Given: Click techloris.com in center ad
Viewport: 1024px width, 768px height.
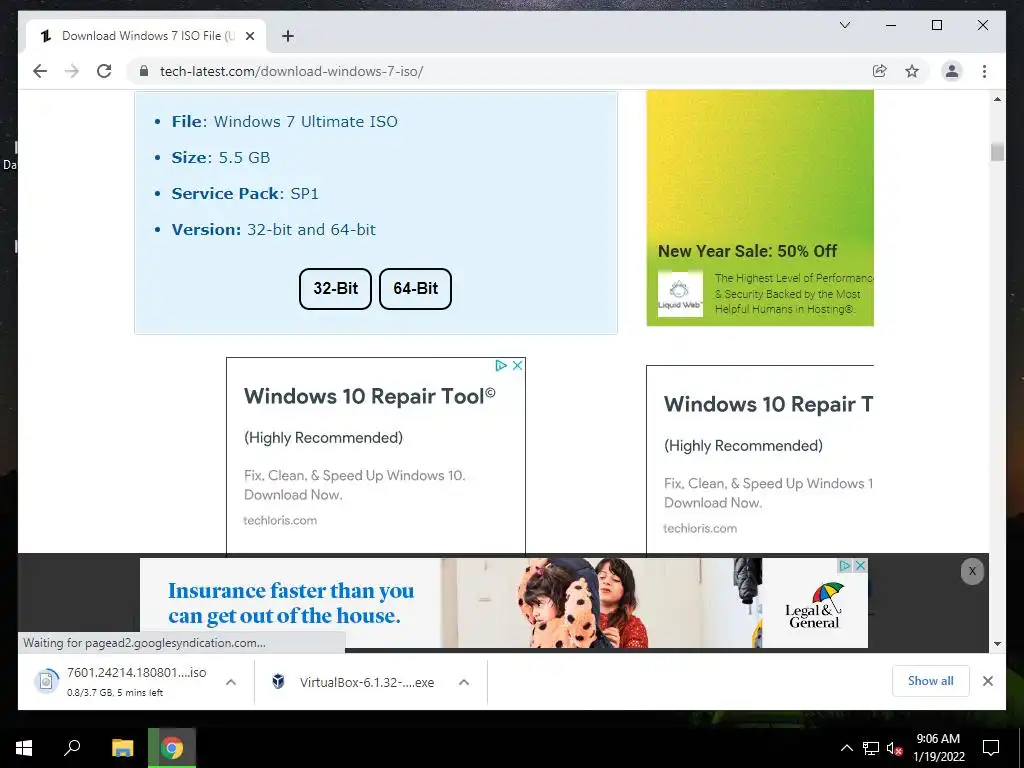Looking at the screenshot, I should click(280, 520).
